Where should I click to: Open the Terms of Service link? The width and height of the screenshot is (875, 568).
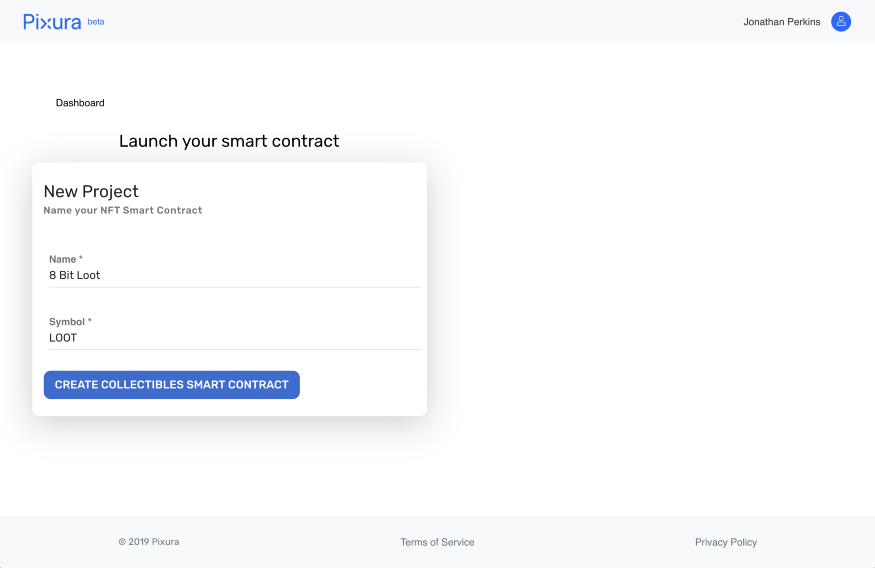(x=437, y=542)
